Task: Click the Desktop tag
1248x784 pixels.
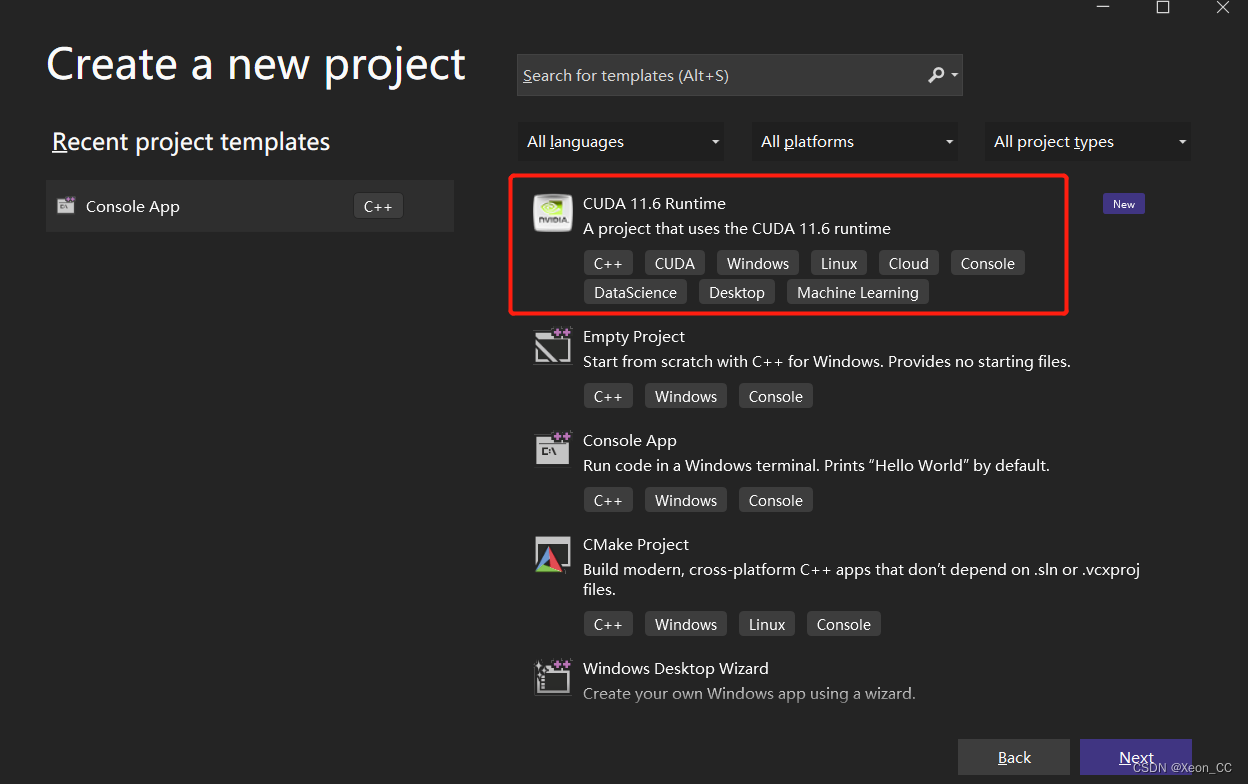Action: pos(737,292)
